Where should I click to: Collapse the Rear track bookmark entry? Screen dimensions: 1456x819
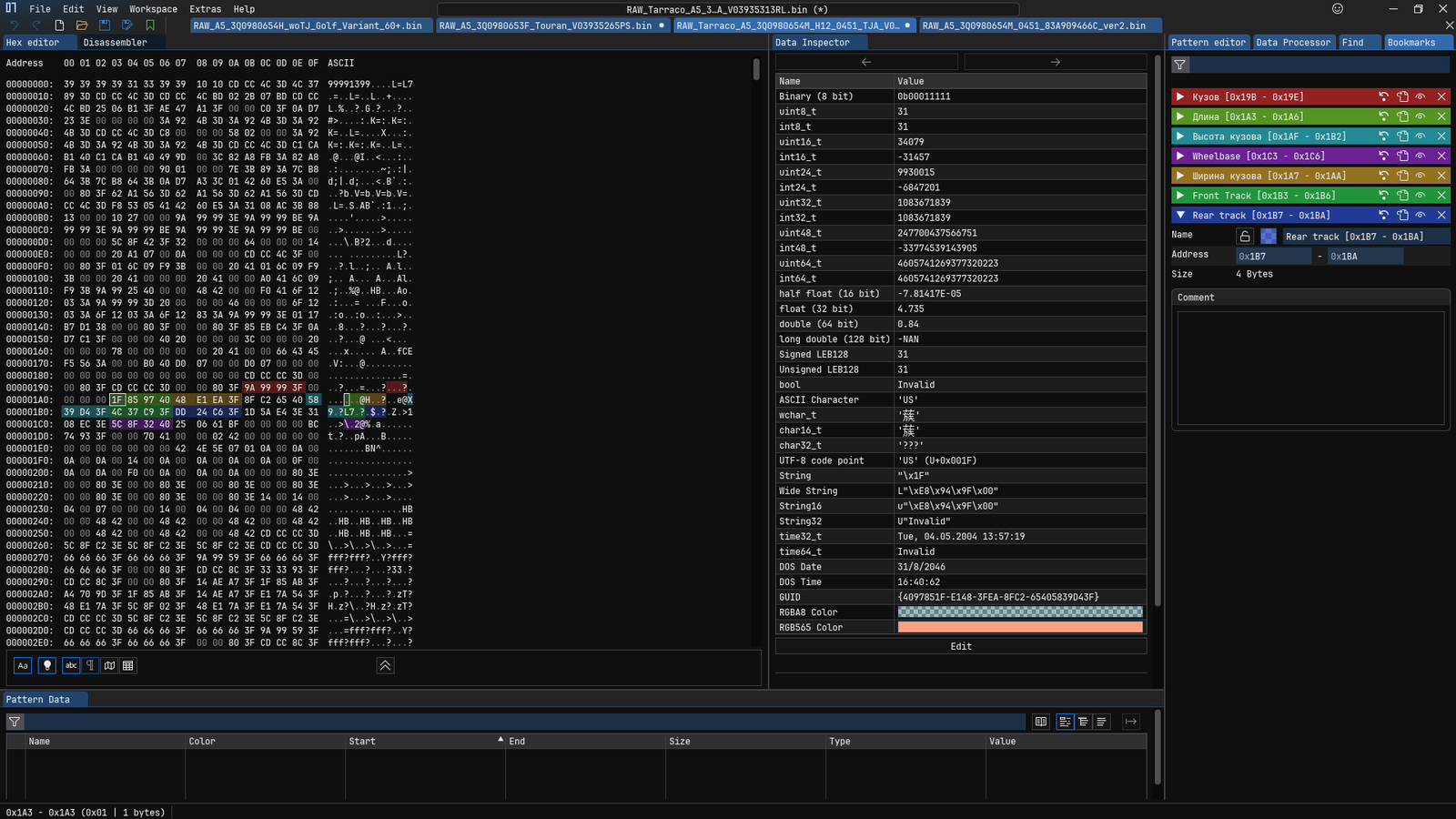point(1180,216)
